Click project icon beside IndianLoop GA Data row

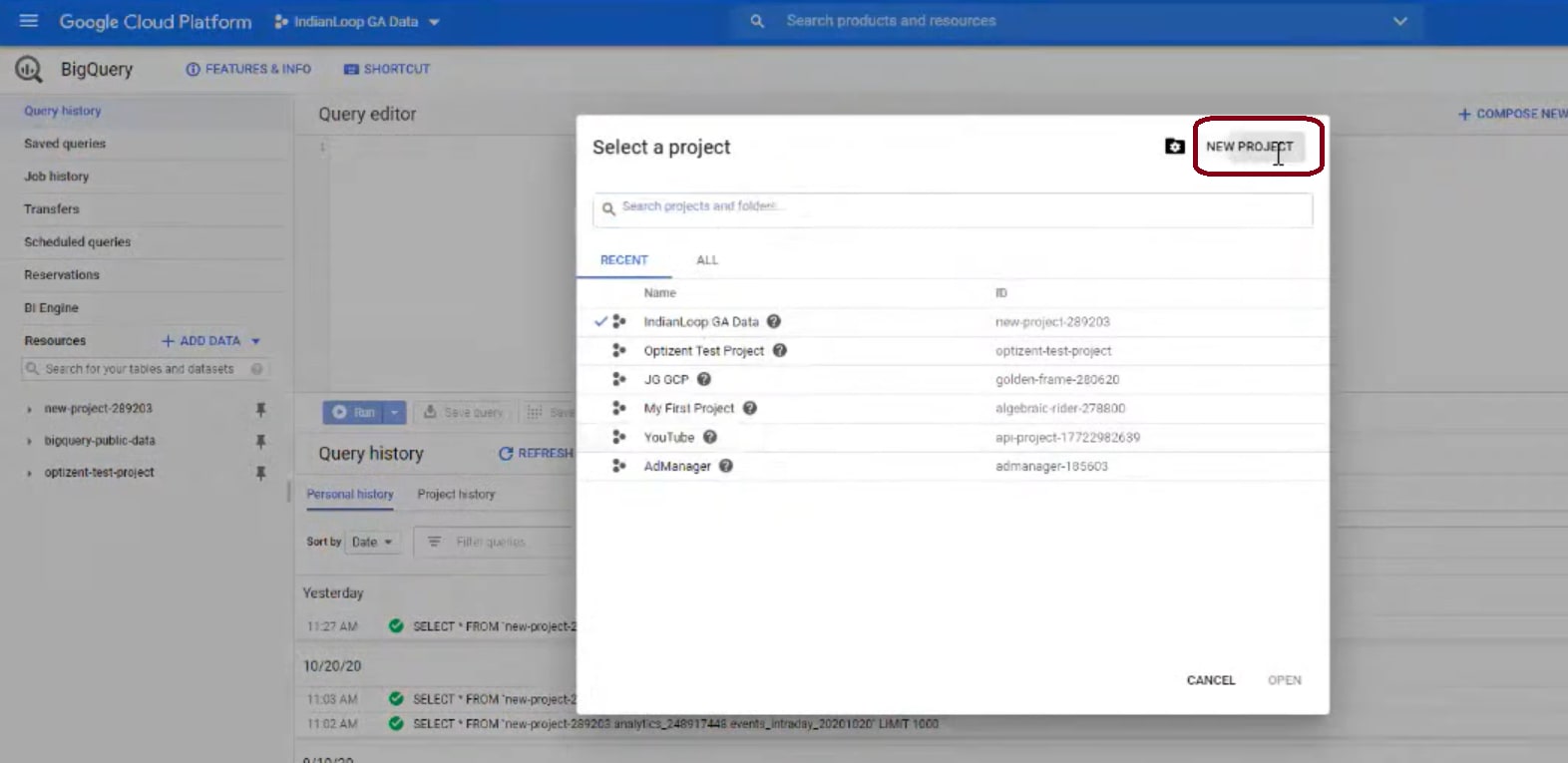pyautogui.click(x=619, y=321)
